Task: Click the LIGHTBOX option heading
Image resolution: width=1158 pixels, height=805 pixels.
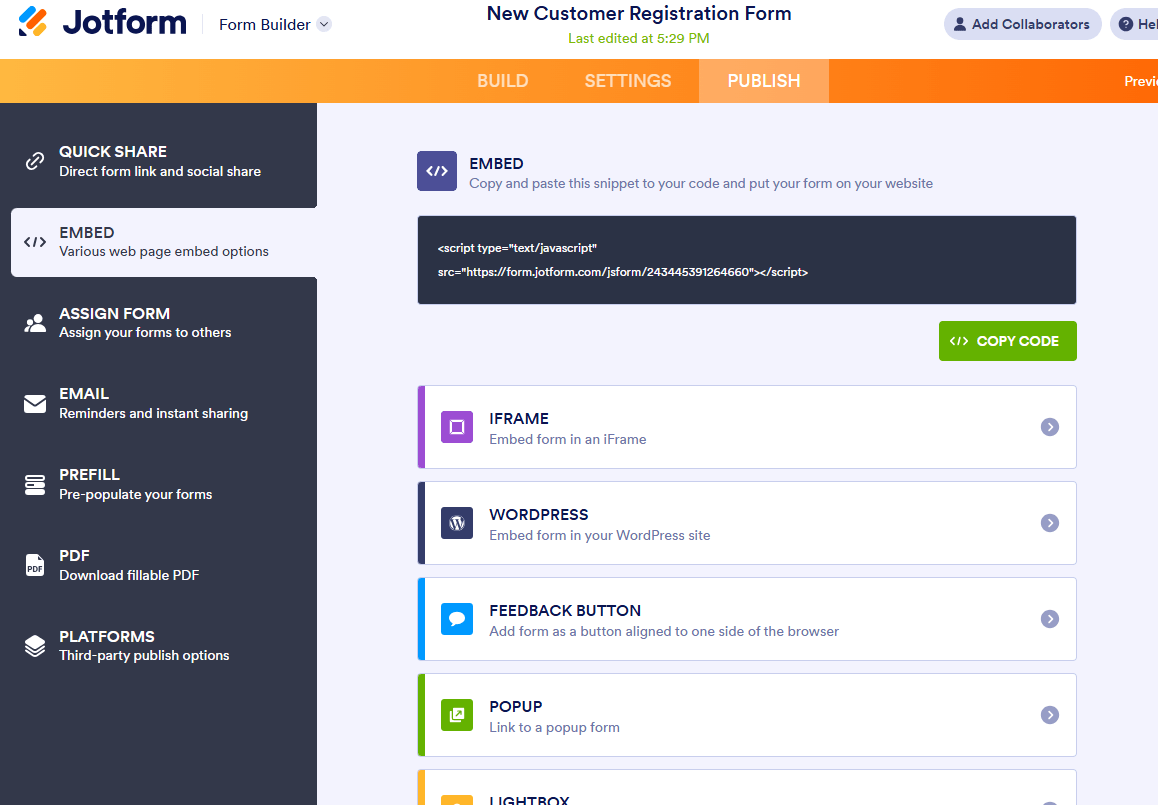Action: 529,800
